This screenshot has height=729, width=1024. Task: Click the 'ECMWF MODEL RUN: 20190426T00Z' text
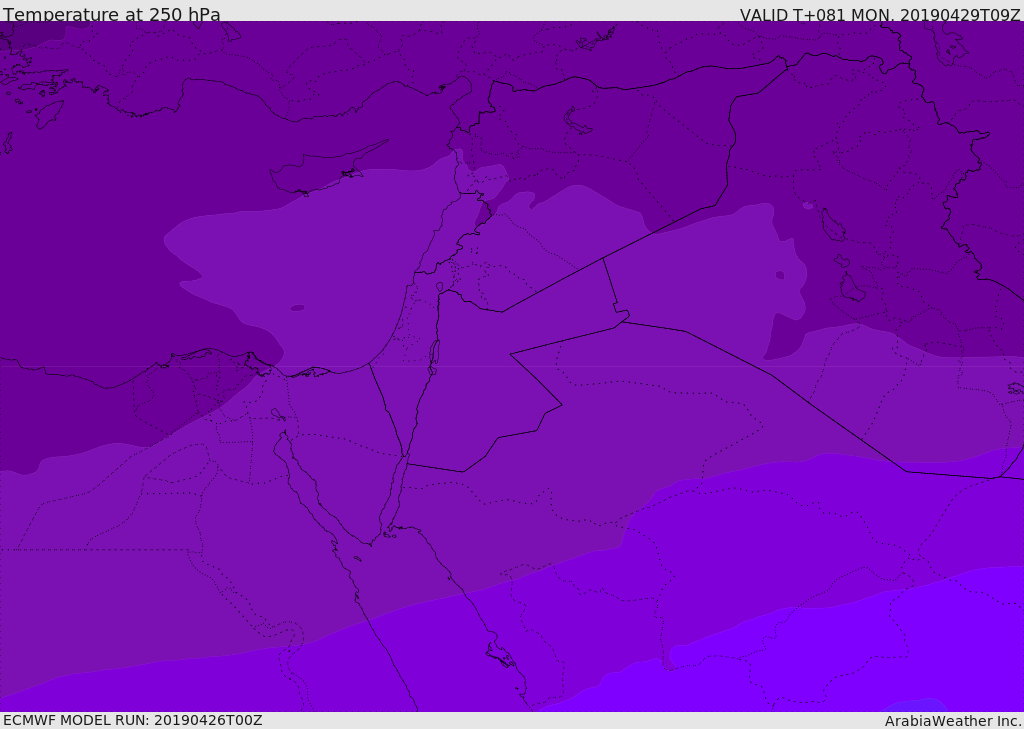133,720
